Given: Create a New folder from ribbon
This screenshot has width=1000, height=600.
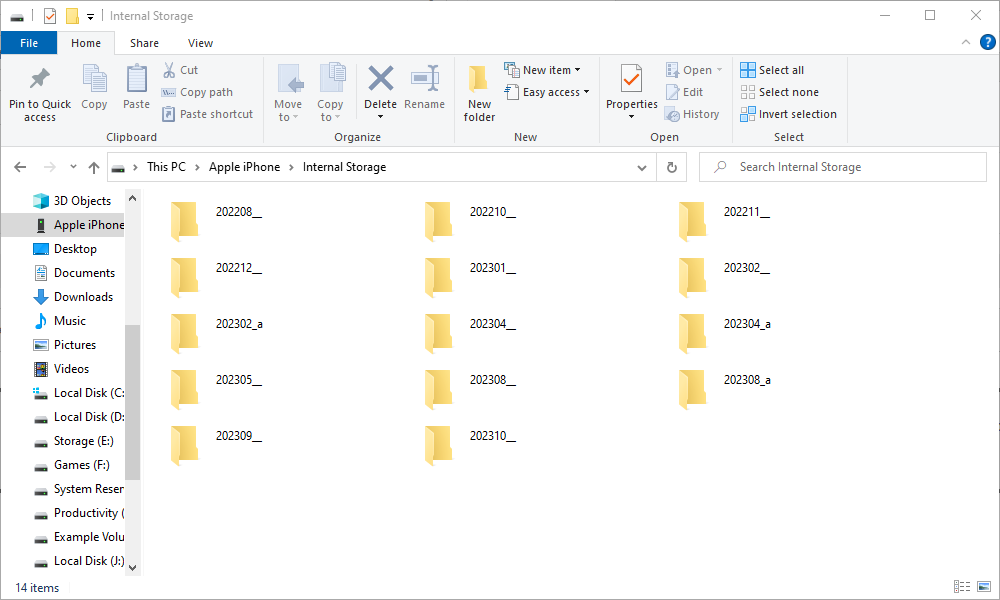Looking at the screenshot, I should [x=479, y=93].
